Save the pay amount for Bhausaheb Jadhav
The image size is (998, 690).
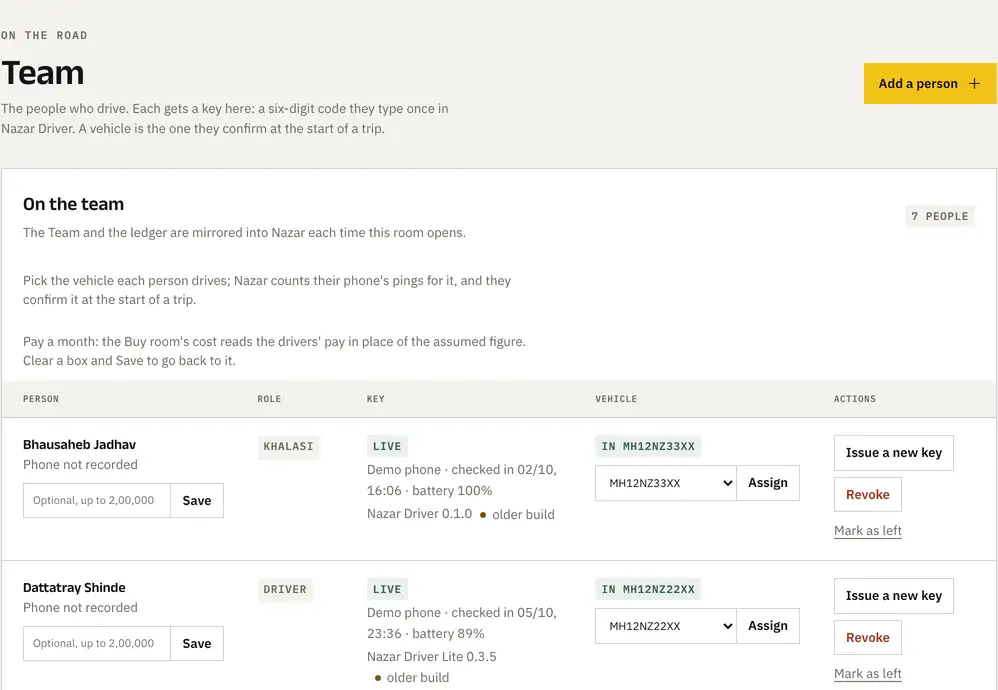pyautogui.click(x=197, y=501)
